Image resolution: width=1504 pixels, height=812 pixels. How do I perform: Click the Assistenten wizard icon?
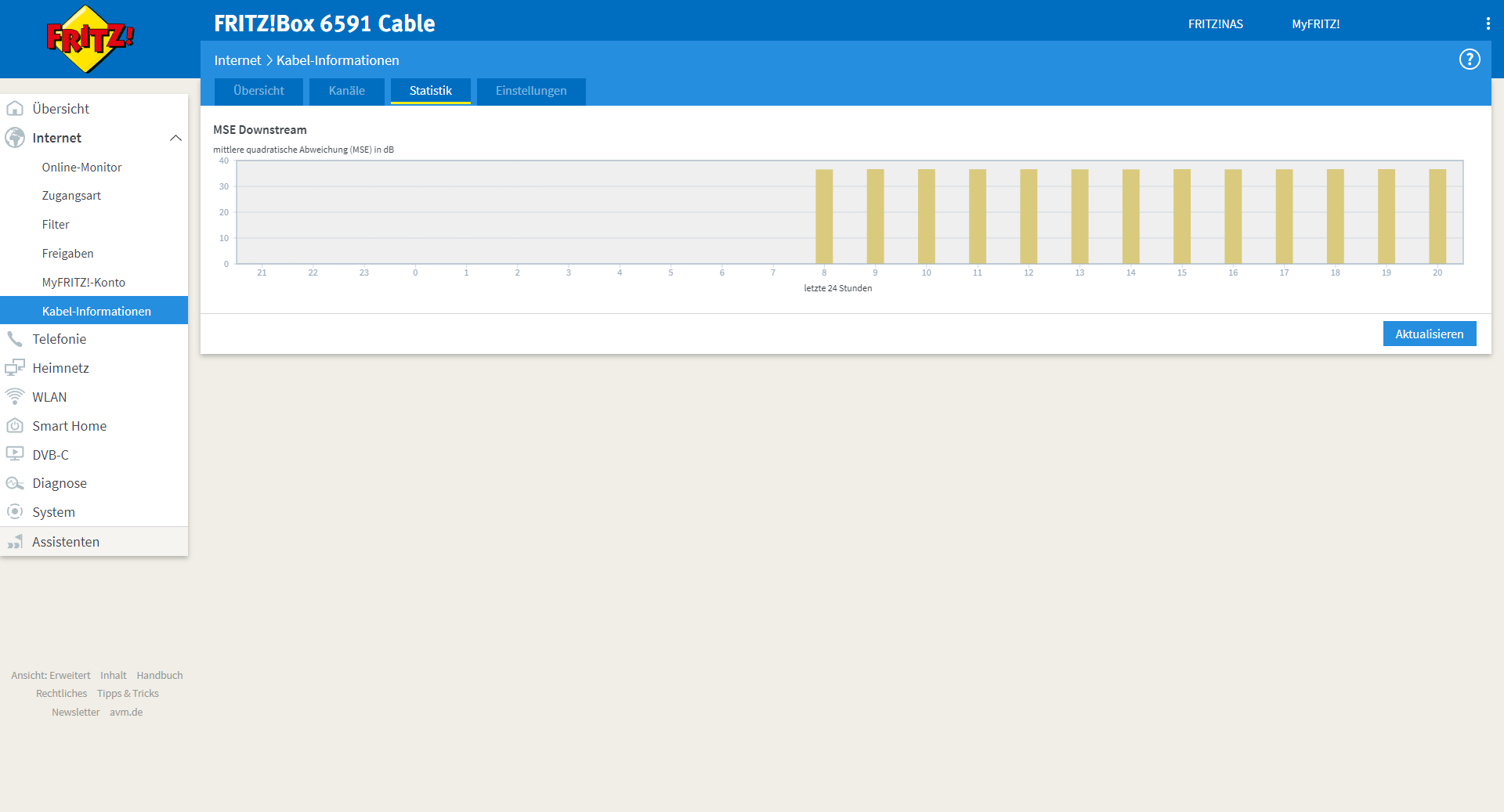pos(15,542)
